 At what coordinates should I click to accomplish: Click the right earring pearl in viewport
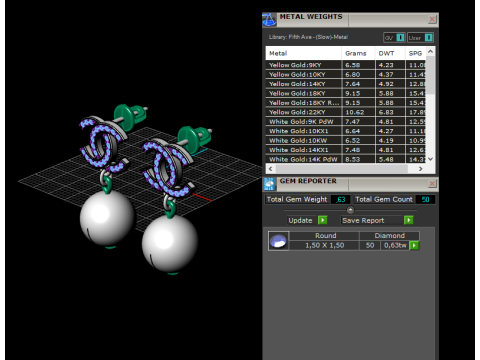(170, 243)
